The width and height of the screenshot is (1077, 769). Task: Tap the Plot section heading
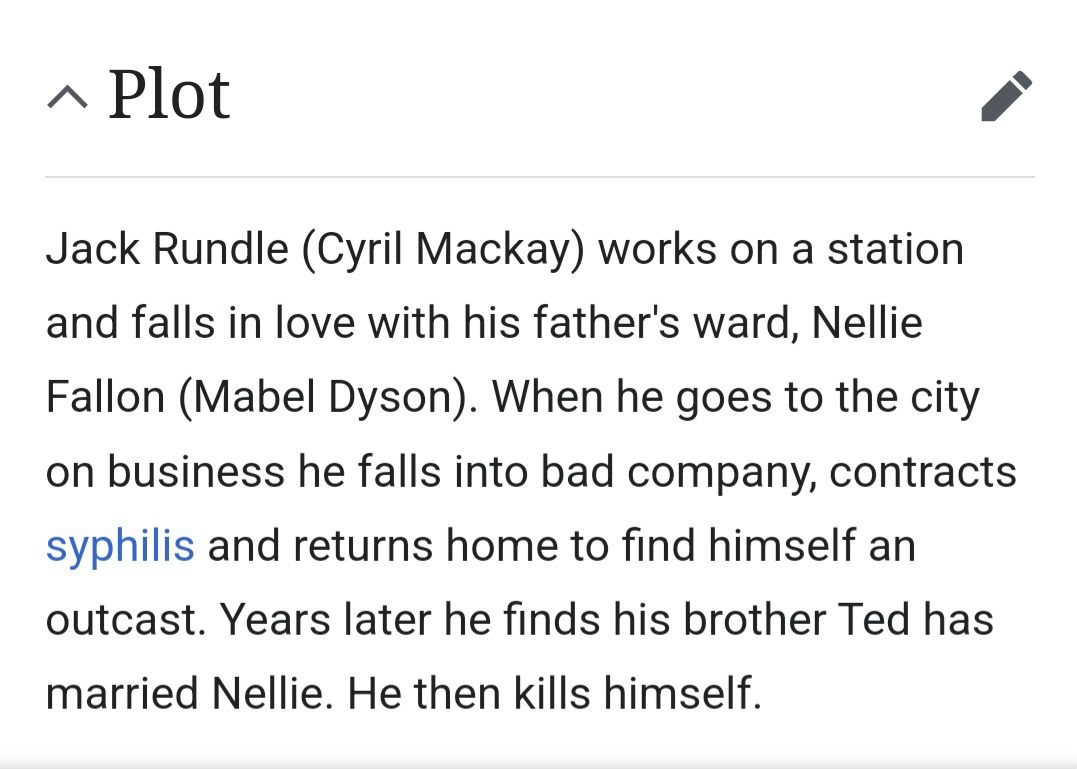click(169, 96)
